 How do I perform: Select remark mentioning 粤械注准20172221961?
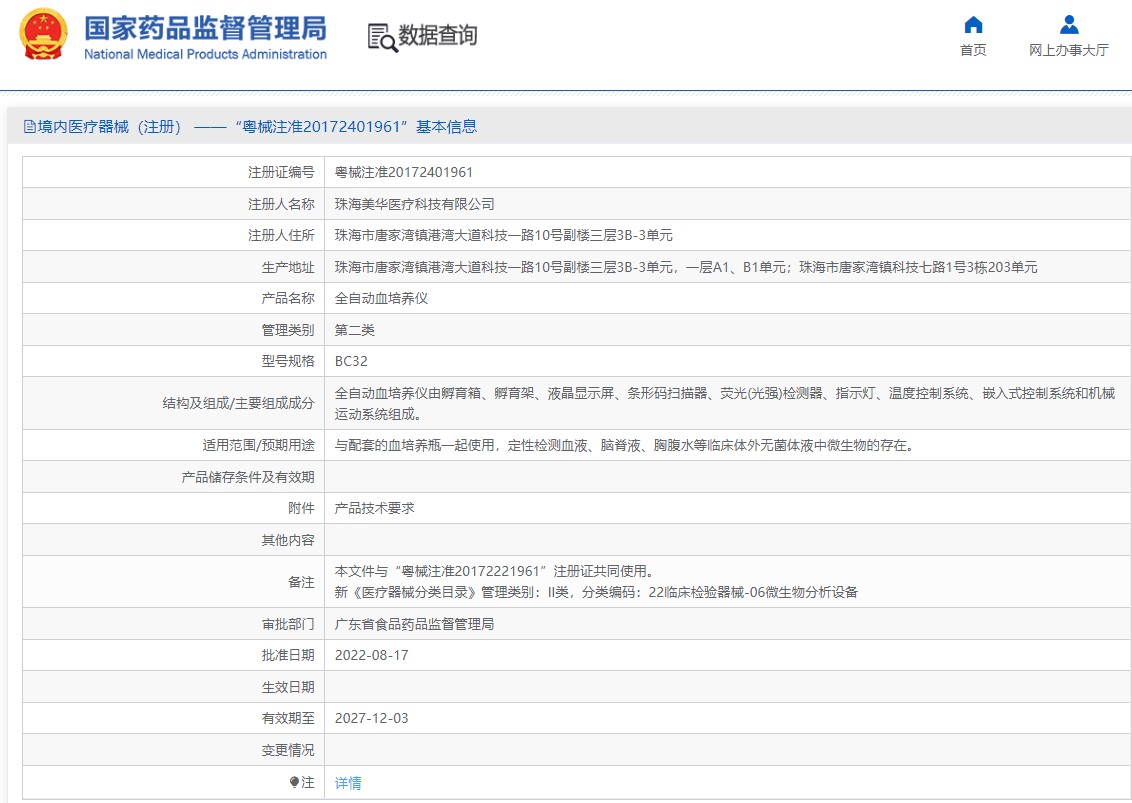coord(494,571)
